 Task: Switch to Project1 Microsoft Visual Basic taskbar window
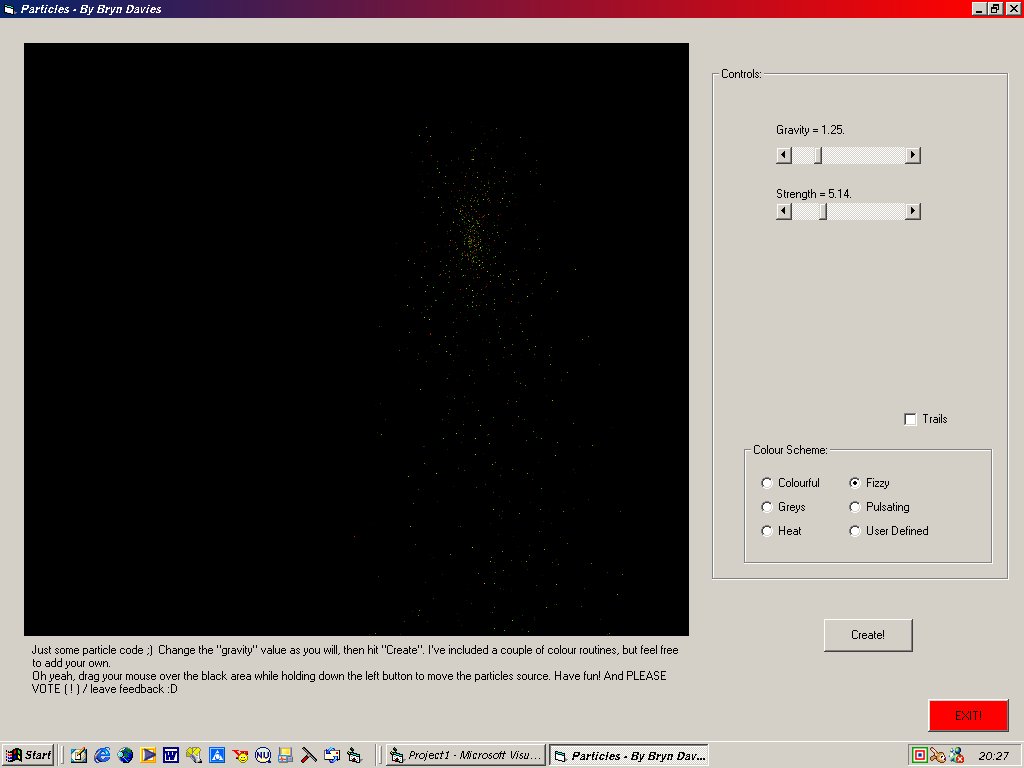(x=466, y=755)
